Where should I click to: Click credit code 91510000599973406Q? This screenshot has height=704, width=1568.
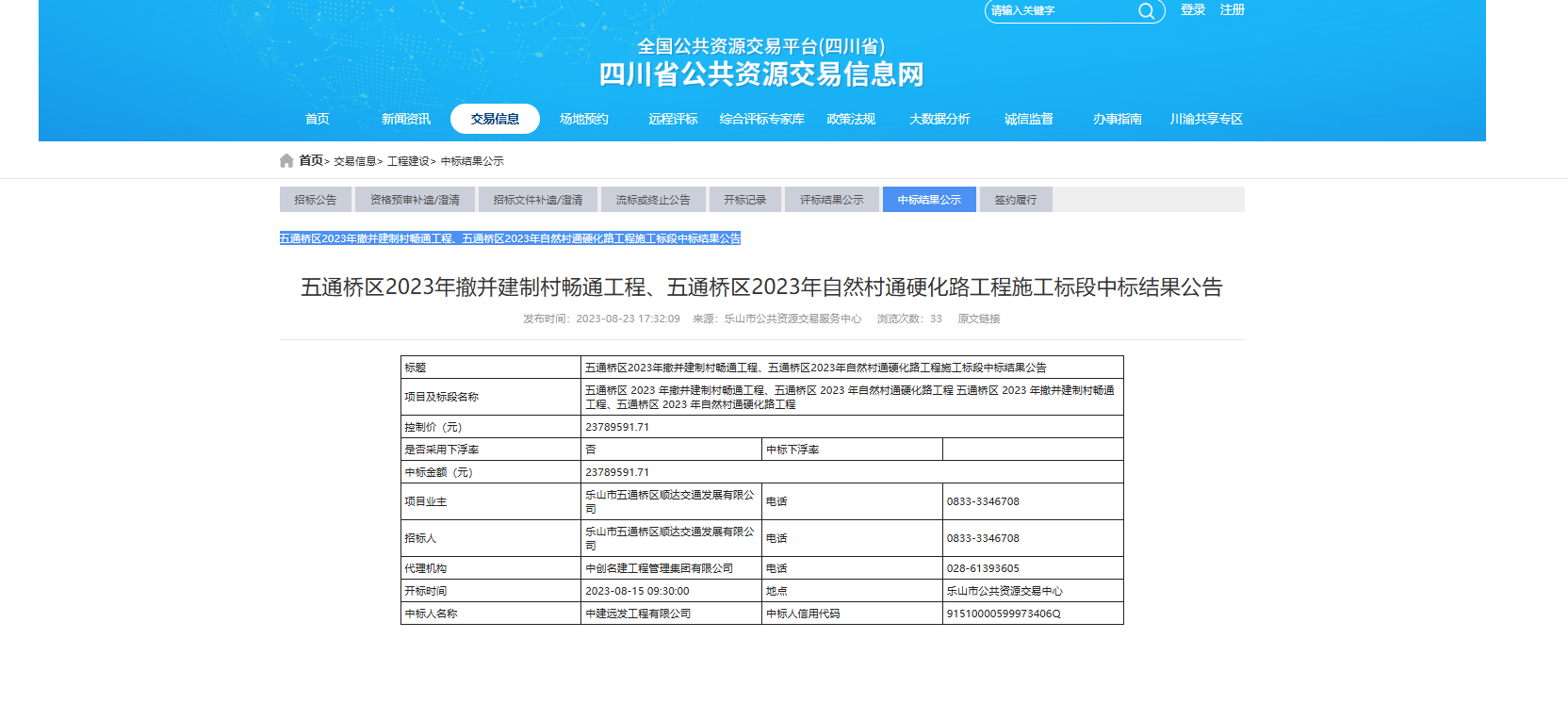(x=1004, y=614)
